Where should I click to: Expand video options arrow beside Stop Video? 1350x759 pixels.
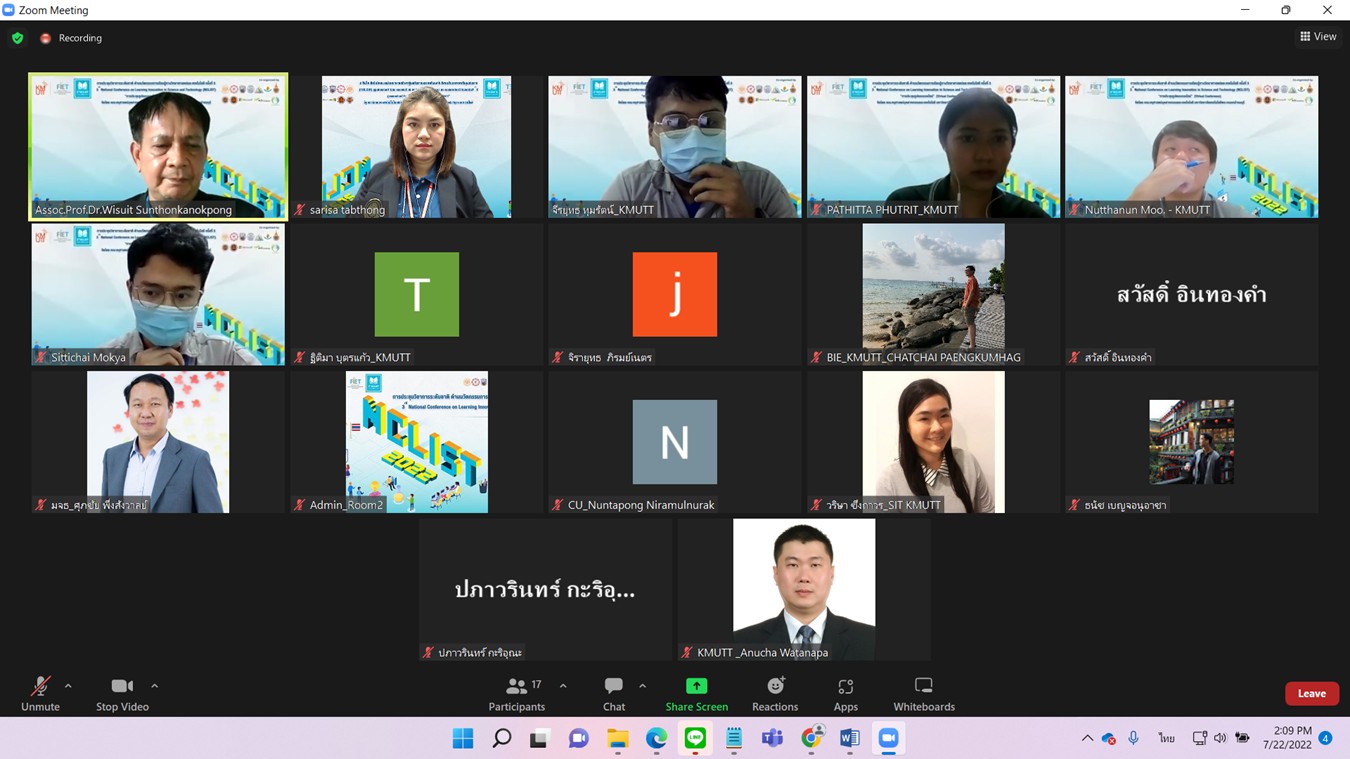point(154,686)
